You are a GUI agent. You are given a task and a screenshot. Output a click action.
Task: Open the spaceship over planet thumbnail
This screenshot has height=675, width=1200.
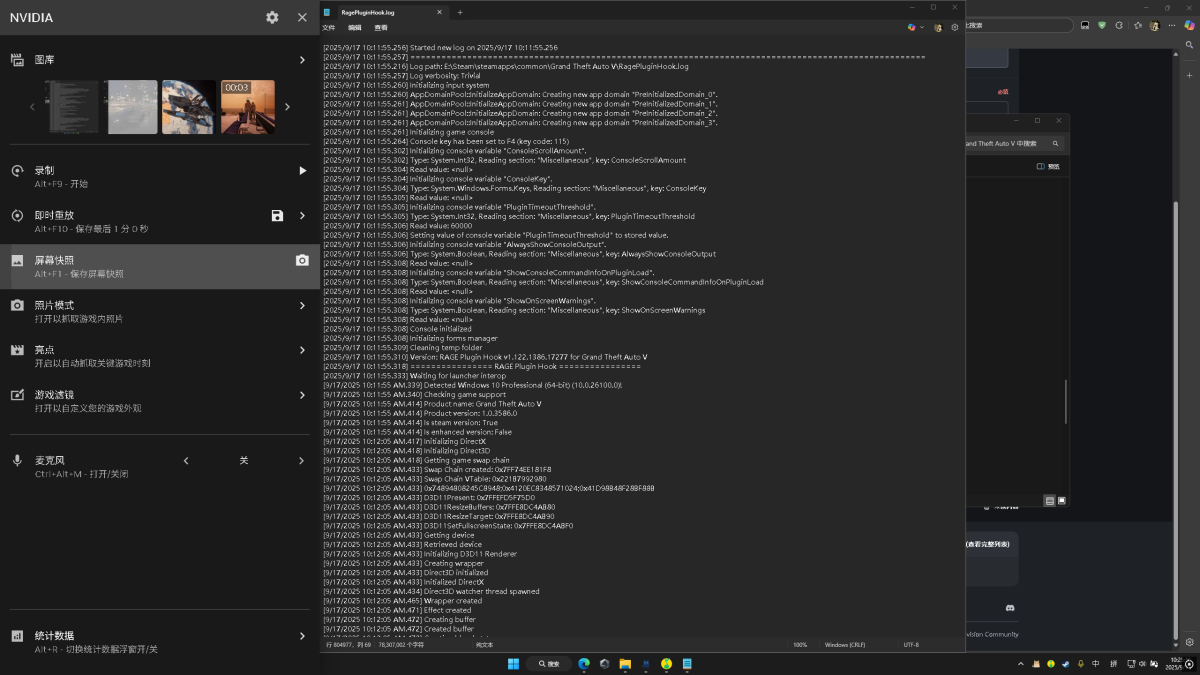[x=189, y=107]
